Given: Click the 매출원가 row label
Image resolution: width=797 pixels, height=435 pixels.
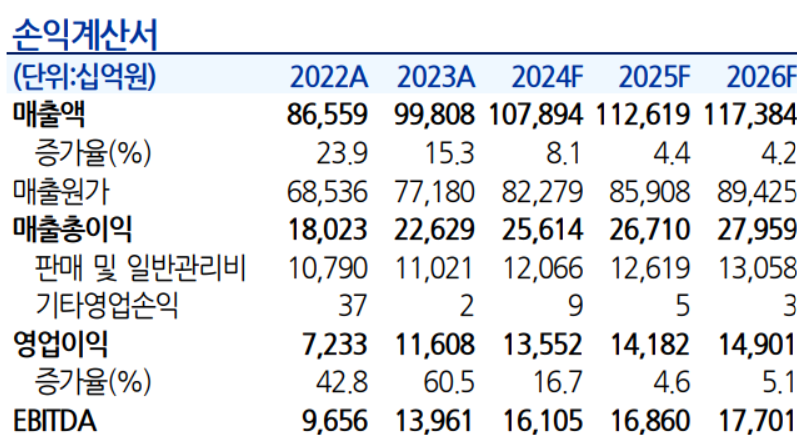Looking at the screenshot, I should (x=59, y=190).
